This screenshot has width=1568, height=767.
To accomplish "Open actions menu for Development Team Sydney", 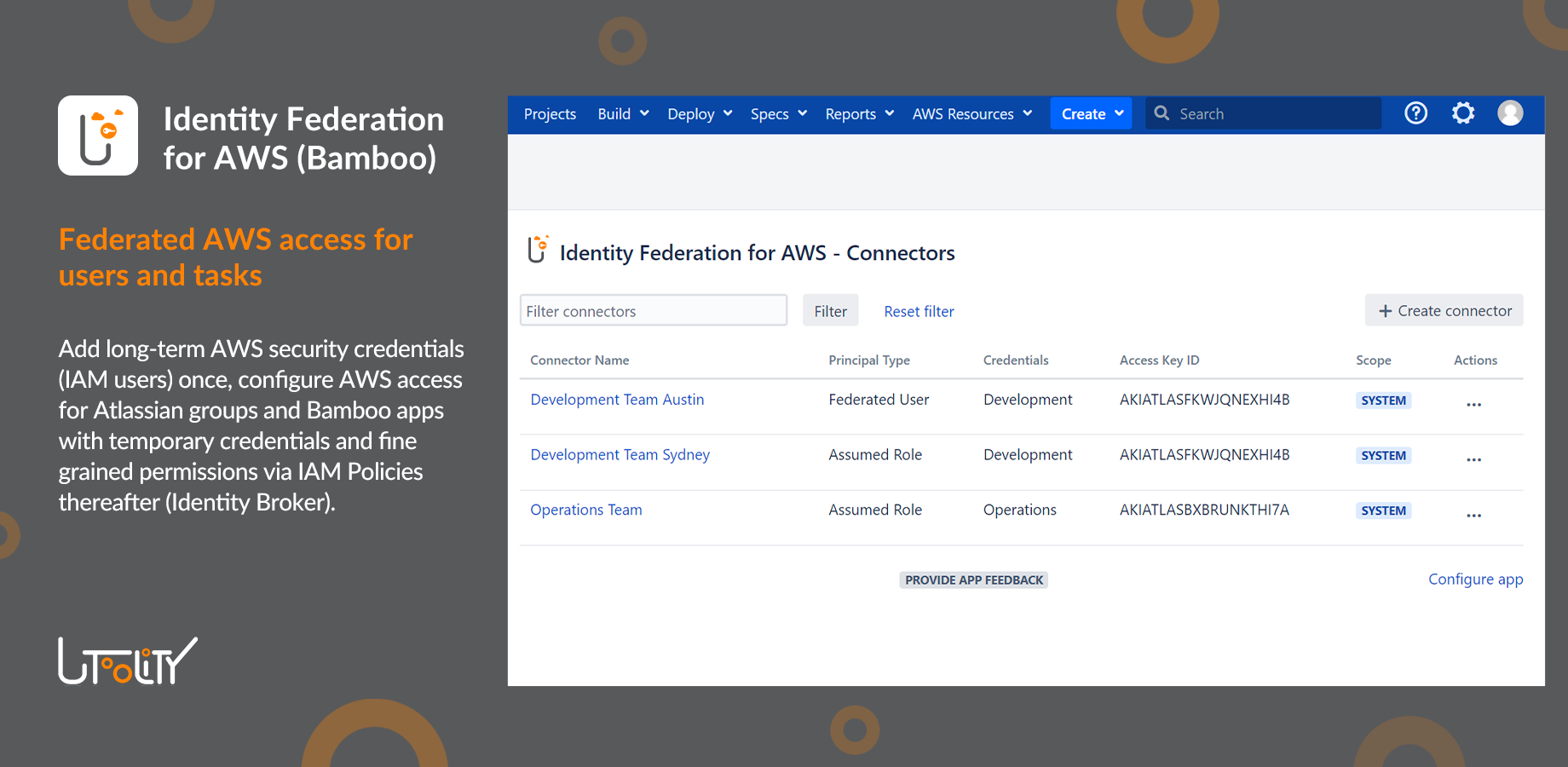I will coord(1473,459).
